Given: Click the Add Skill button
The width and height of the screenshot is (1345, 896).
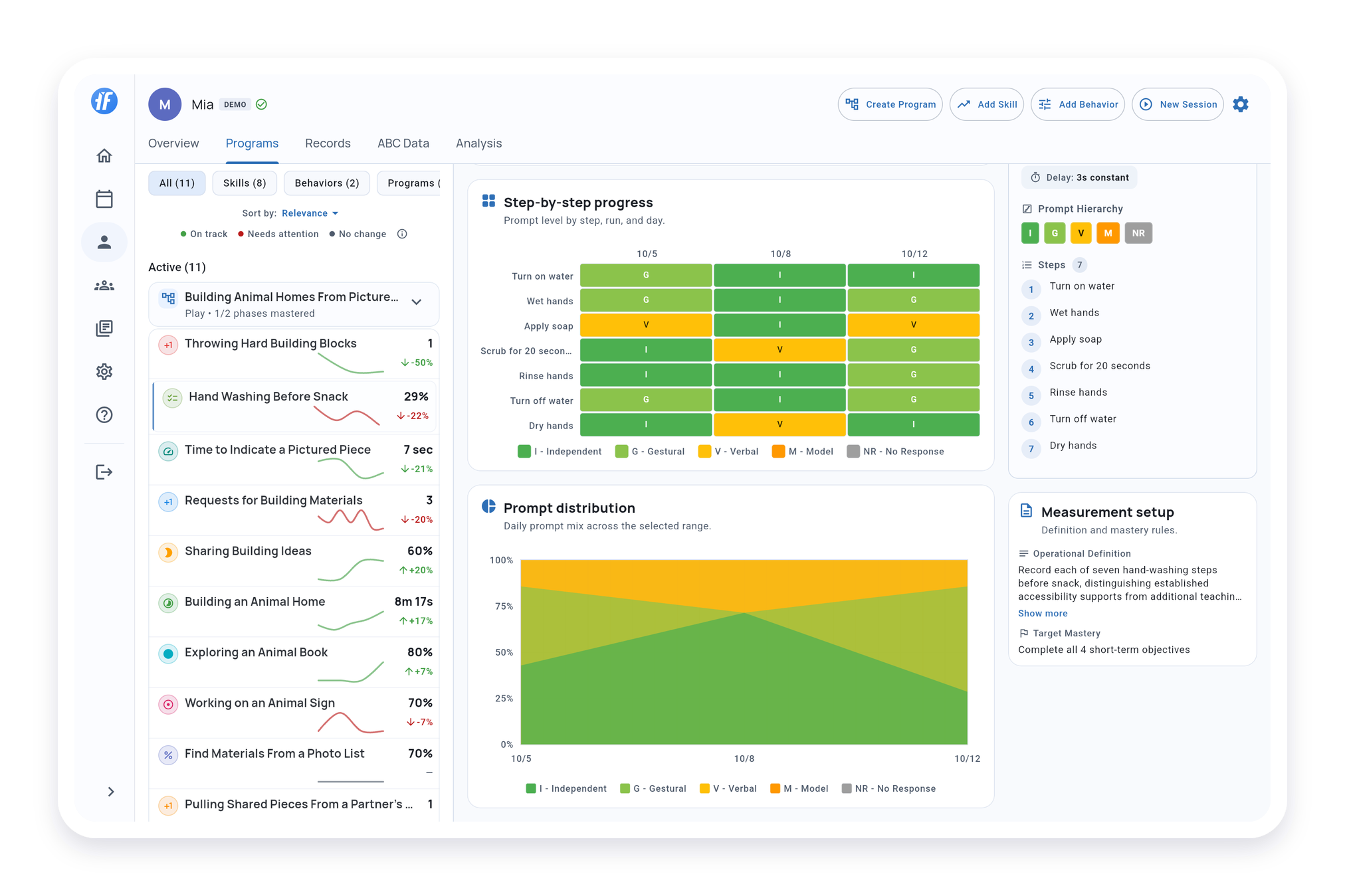Looking at the screenshot, I should click(x=987, y=104).
